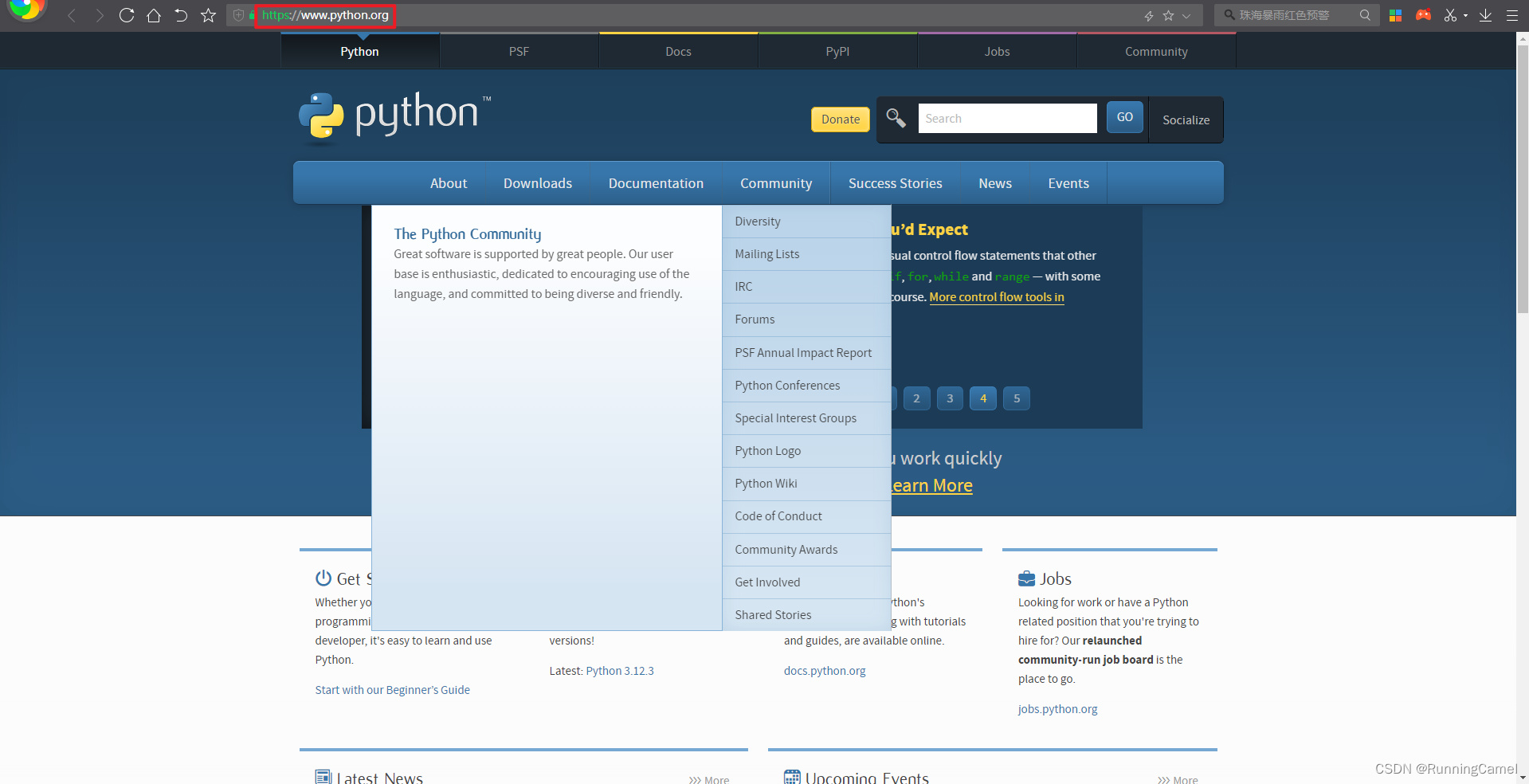
Task: Select the Jobs tab in the top navigation
Action: pos(997,51)
